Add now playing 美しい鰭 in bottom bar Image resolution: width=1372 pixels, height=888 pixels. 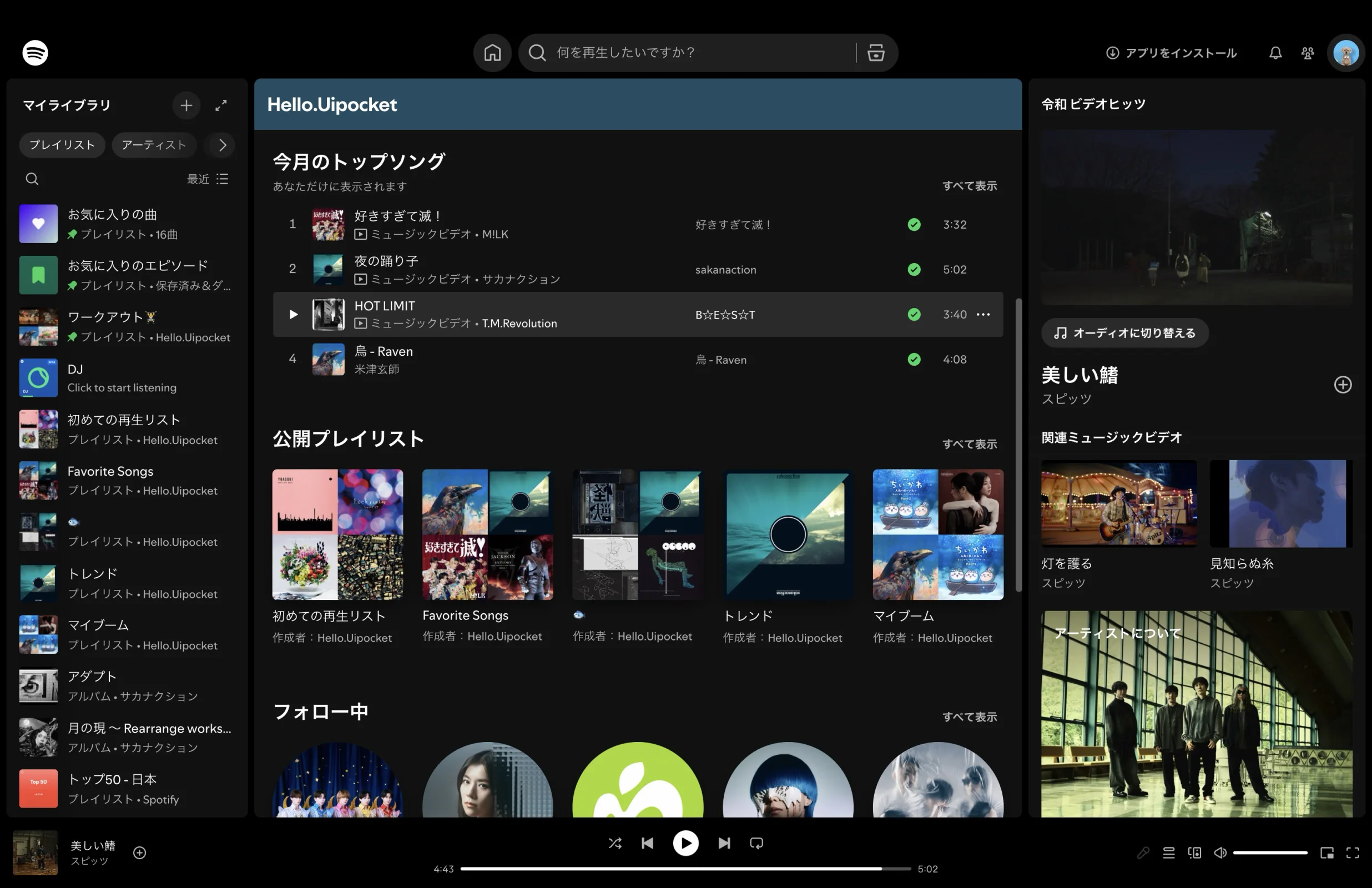(139, 853)
